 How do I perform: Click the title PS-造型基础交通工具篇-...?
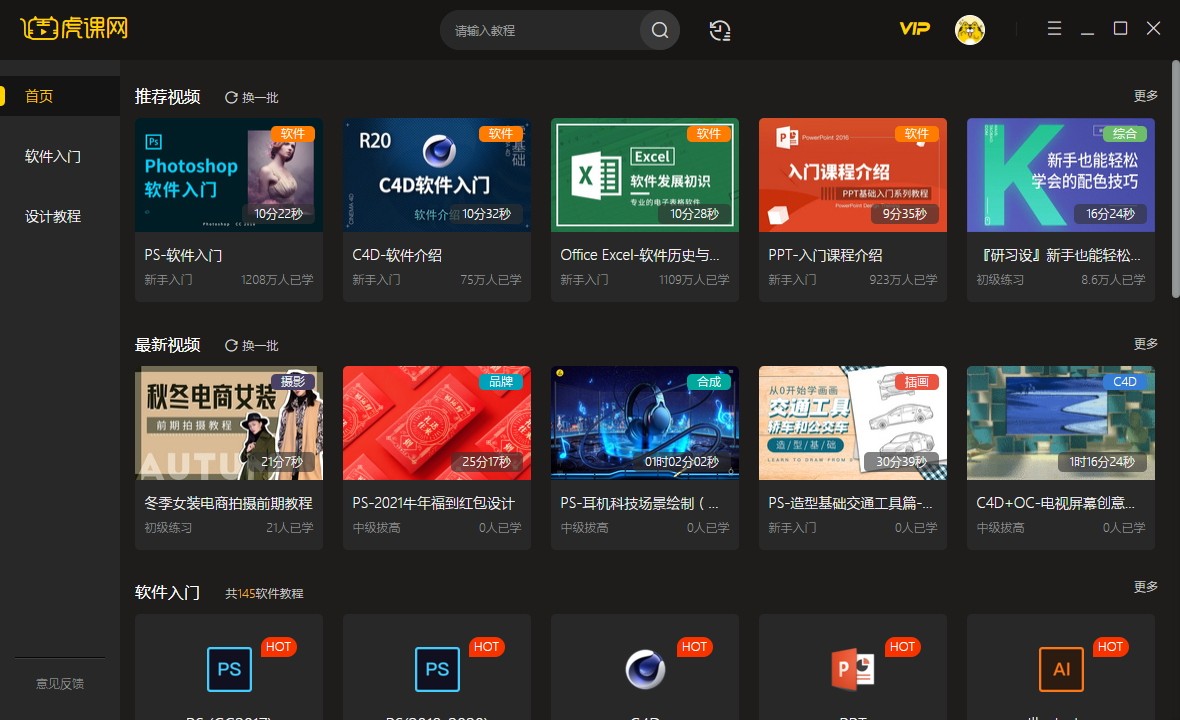850,503
